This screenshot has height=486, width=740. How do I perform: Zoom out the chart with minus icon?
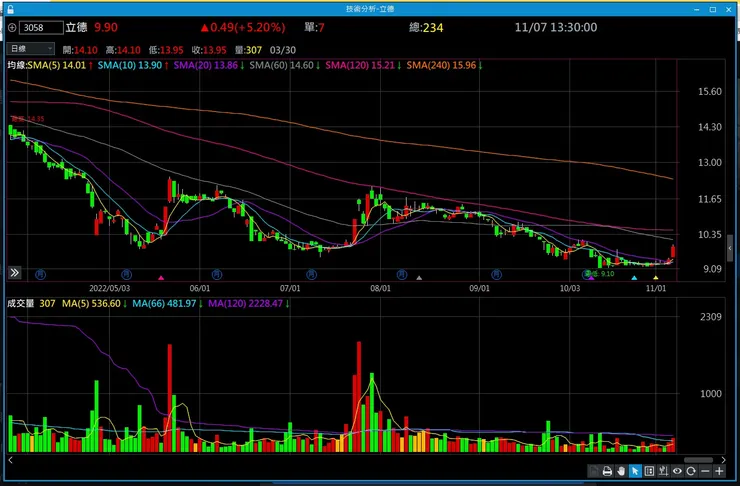click(x=705, y=471)
